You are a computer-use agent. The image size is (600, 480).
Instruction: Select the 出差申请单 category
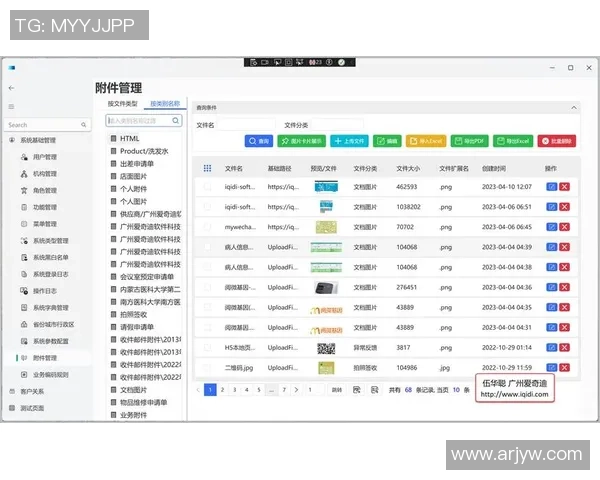pyautogui.click(x=137, y=164)
